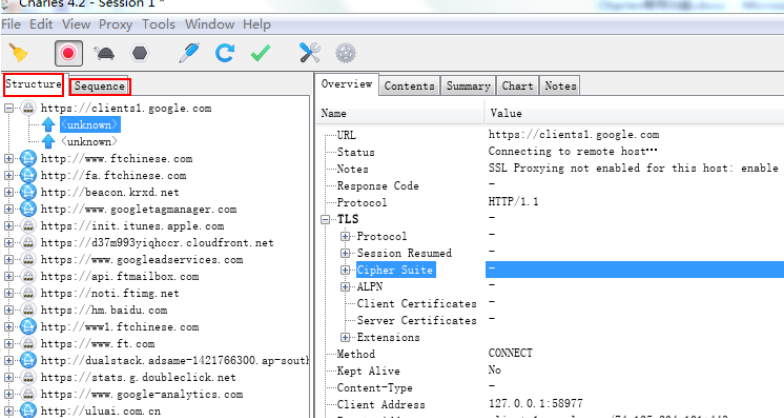Expand the www.ftchinese.com node
Screen dimensions: 784x418
pyautogui.click(x=8, y=158)
